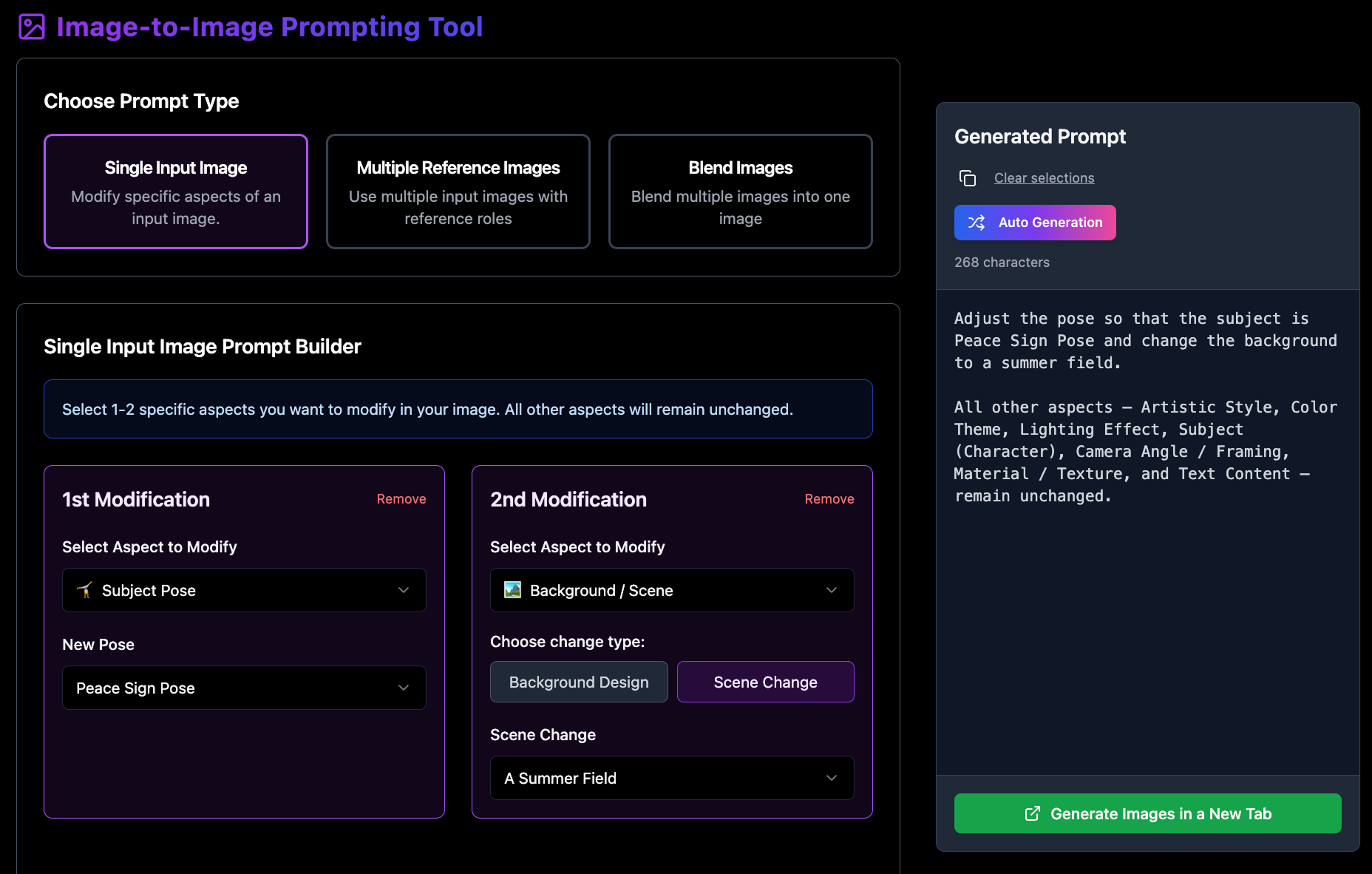Click the Clear selections link
The image size is (1372, 874).
(1044, 178)
